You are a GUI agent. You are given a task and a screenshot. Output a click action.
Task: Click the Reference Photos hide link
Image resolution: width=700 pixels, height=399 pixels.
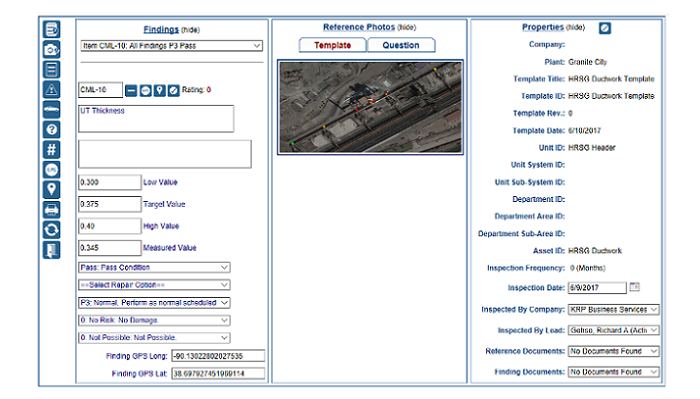click(407, 27)
